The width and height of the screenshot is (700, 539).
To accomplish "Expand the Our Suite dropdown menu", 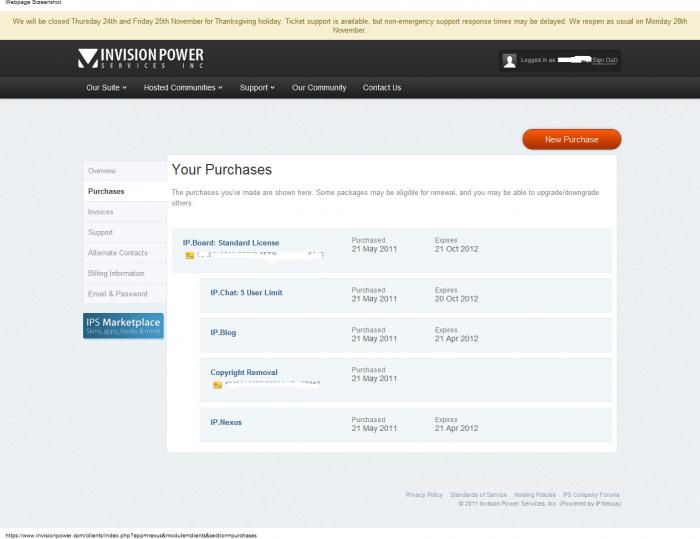I will point(106,88).
